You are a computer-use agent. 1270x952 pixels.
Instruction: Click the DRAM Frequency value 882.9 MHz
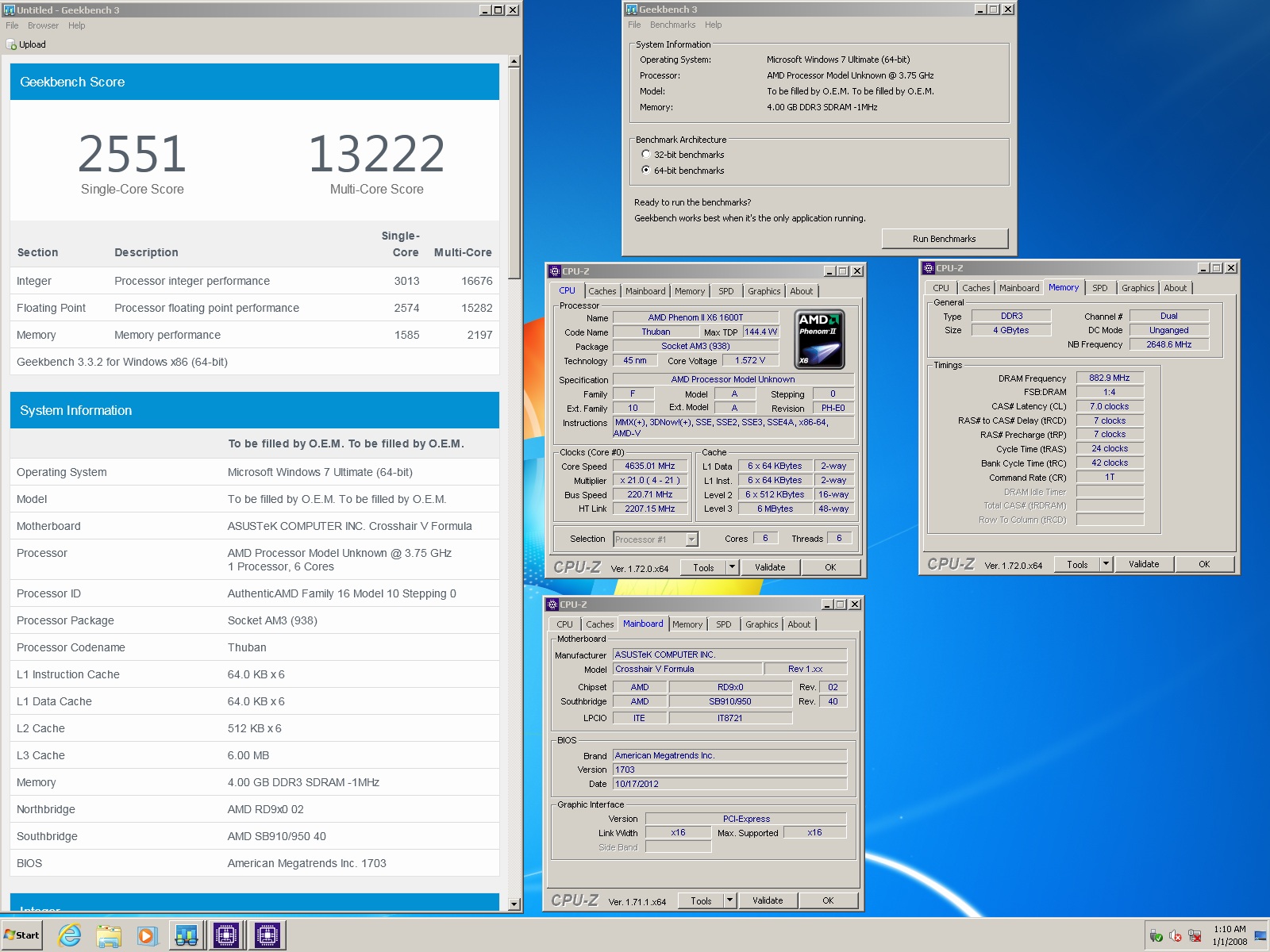point(1109,378)
